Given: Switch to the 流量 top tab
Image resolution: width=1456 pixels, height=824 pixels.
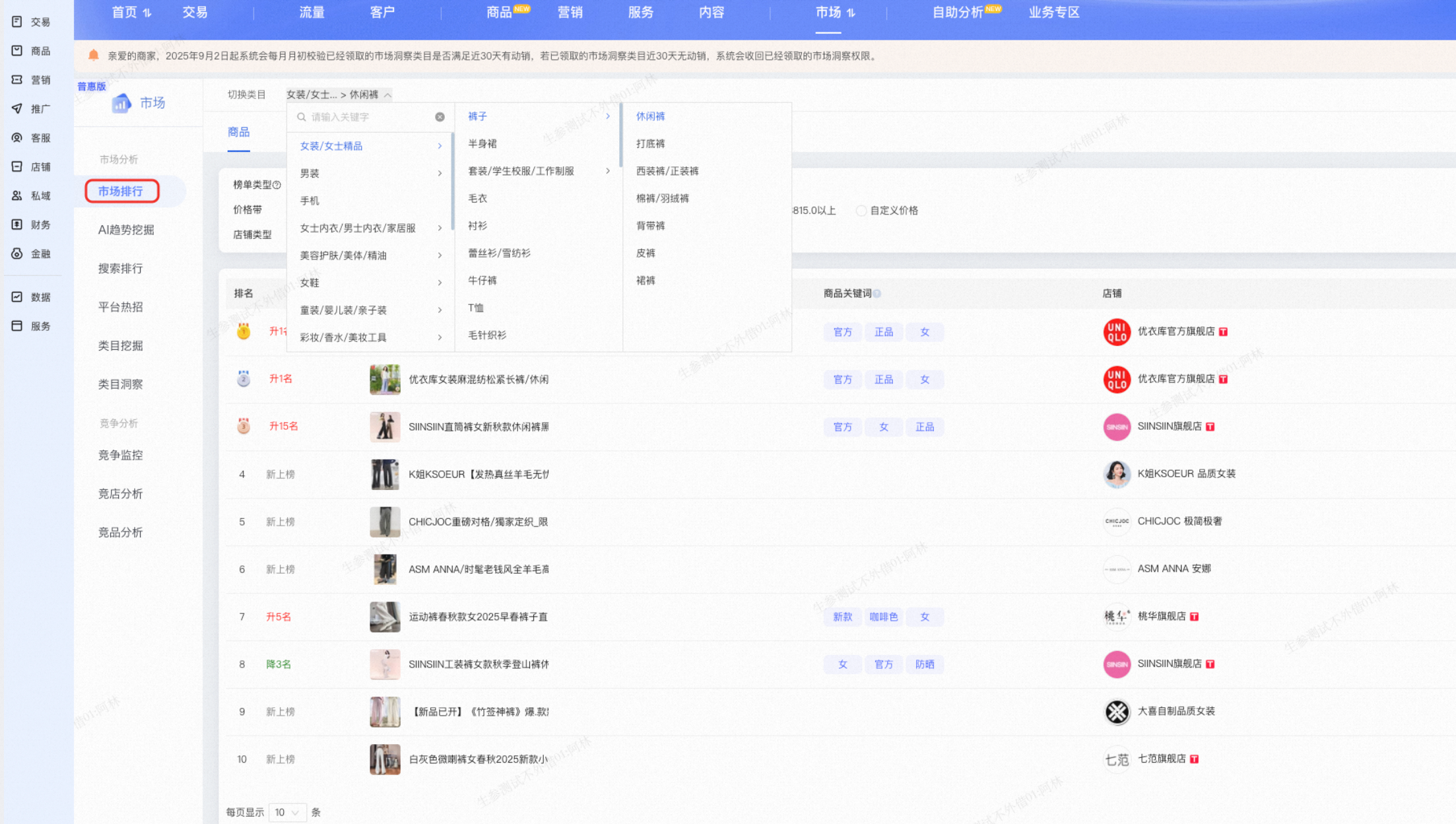Looking at the screenshot, I should coord(312,13).
